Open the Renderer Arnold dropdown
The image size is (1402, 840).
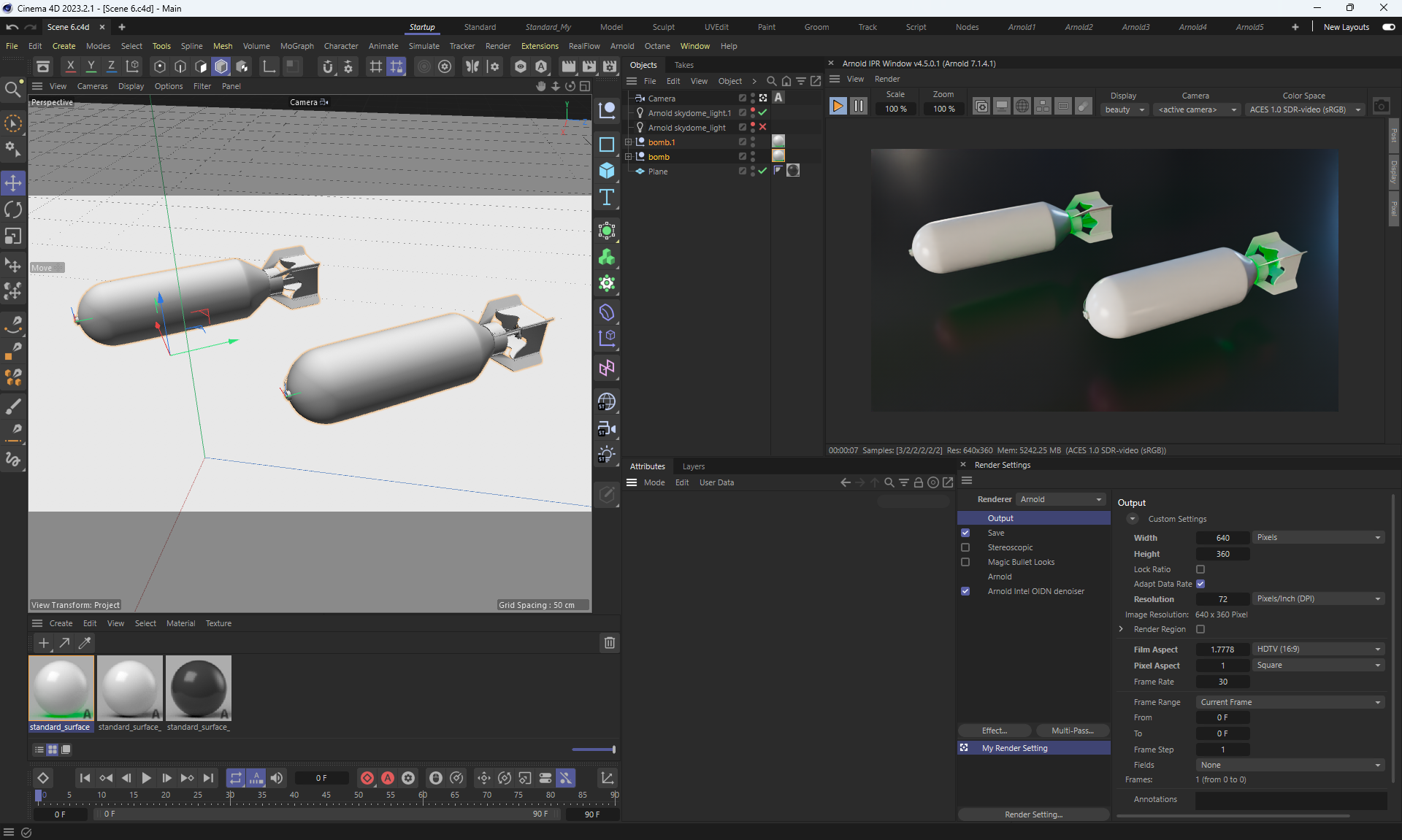pos(1061,499)
